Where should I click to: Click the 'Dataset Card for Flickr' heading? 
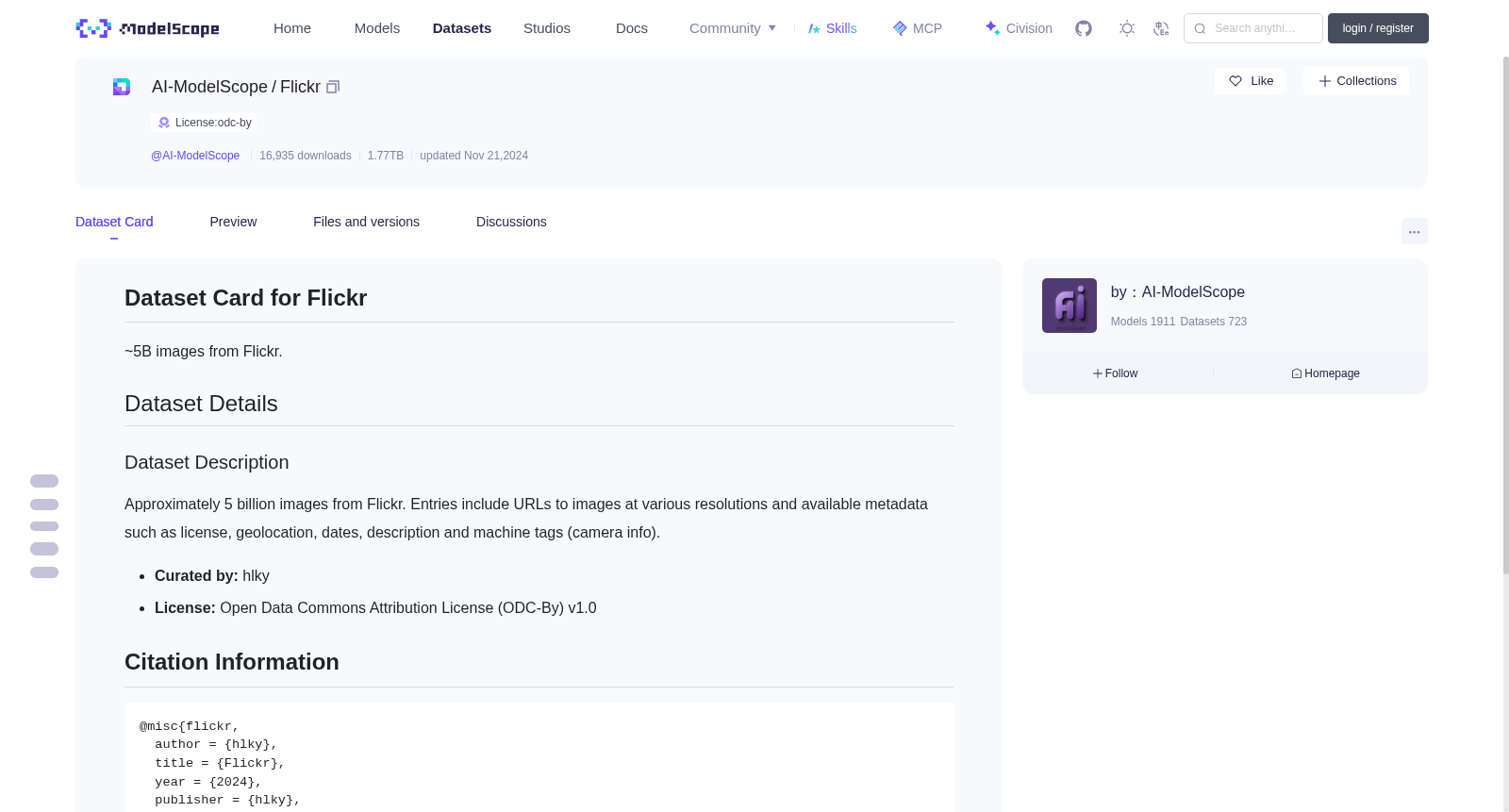[x=245, y=298]
